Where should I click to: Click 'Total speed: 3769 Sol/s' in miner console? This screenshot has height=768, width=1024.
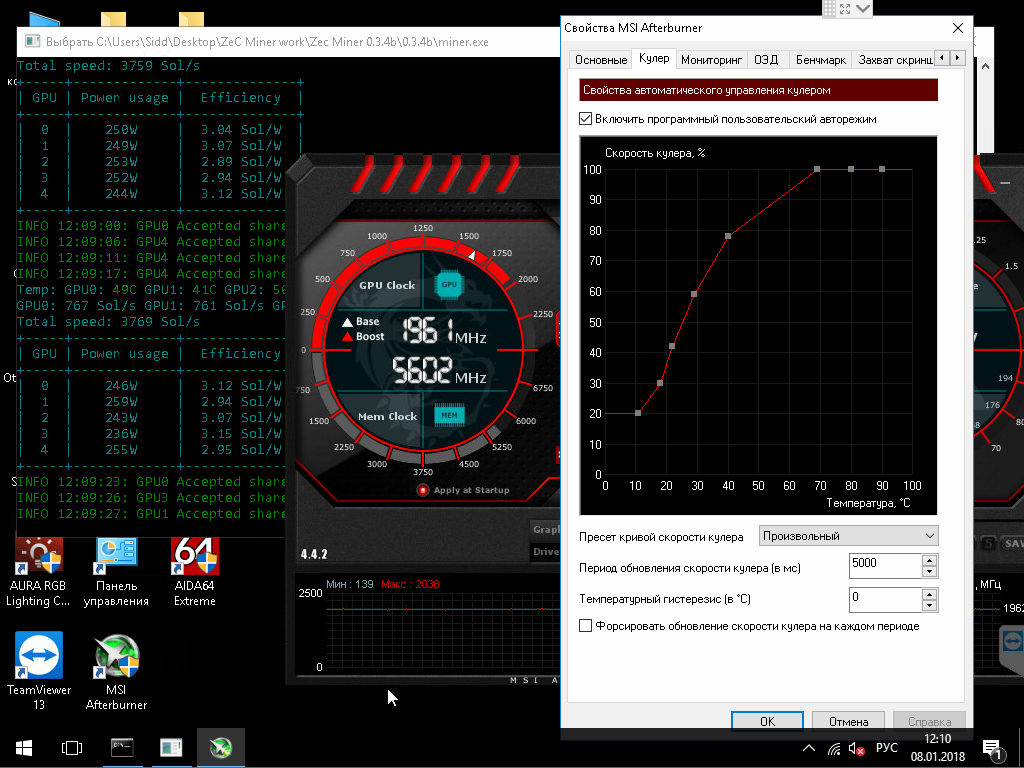coord(108,322)
